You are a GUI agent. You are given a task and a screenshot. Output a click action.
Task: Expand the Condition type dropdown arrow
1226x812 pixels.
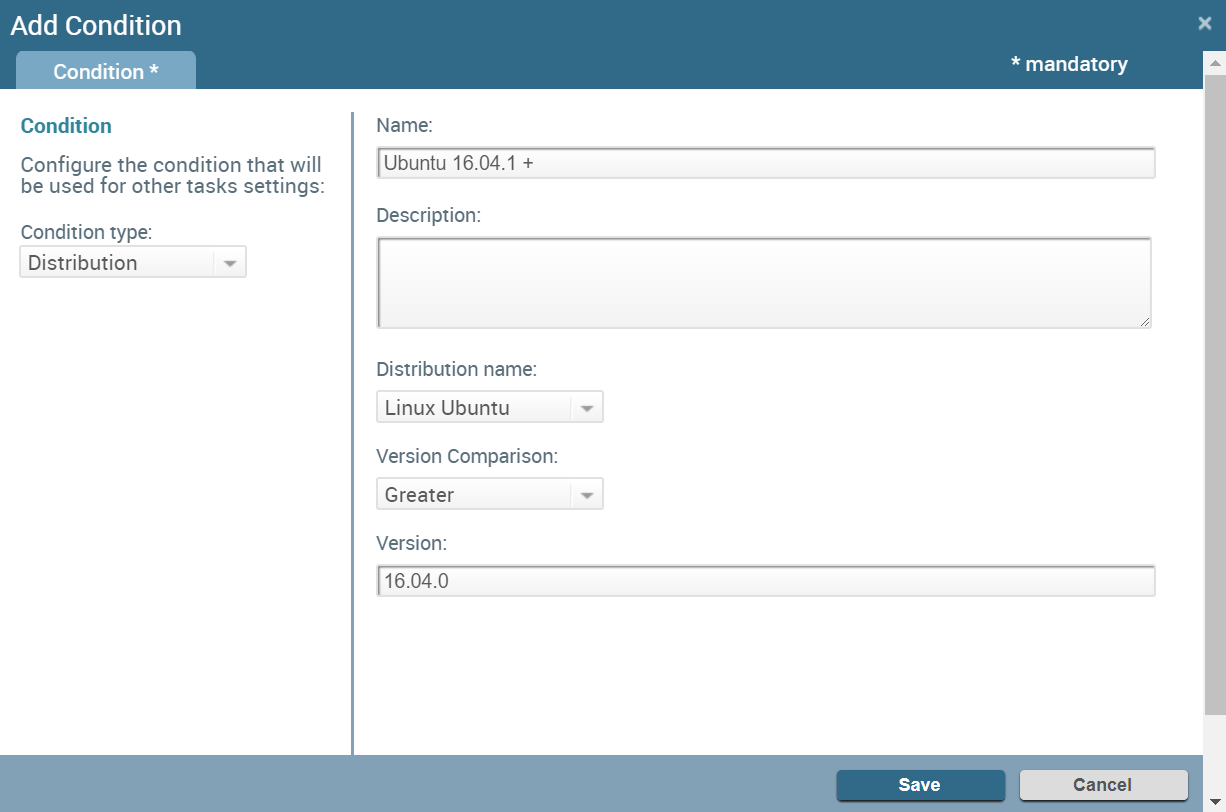(x=230, y=263)
